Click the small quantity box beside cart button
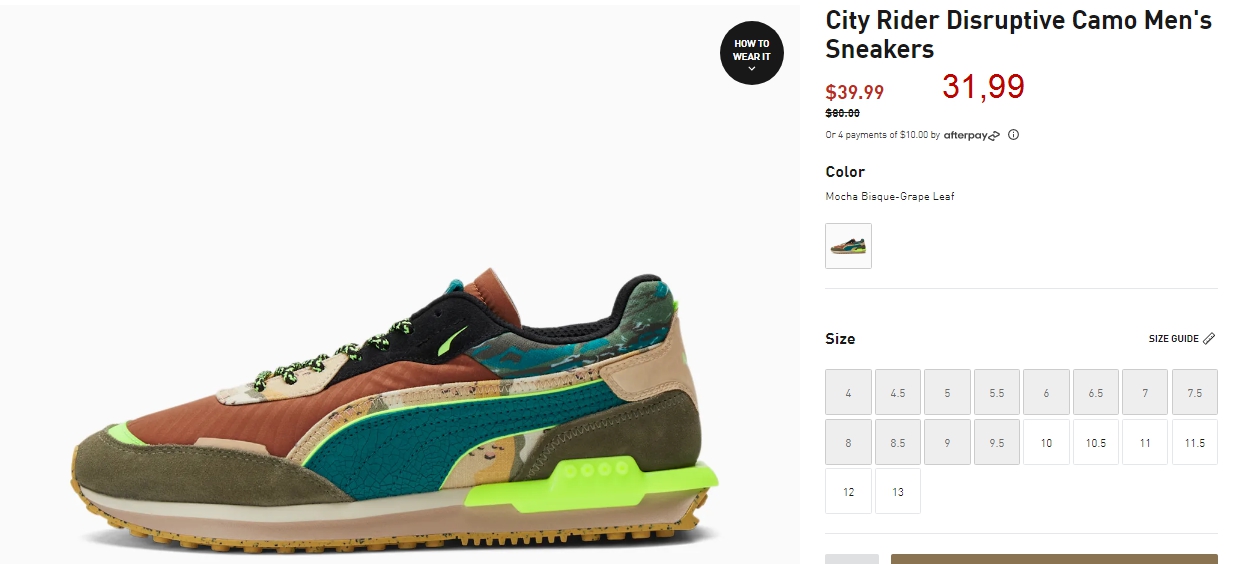The image size is (1233, 564). coord(852,559)
